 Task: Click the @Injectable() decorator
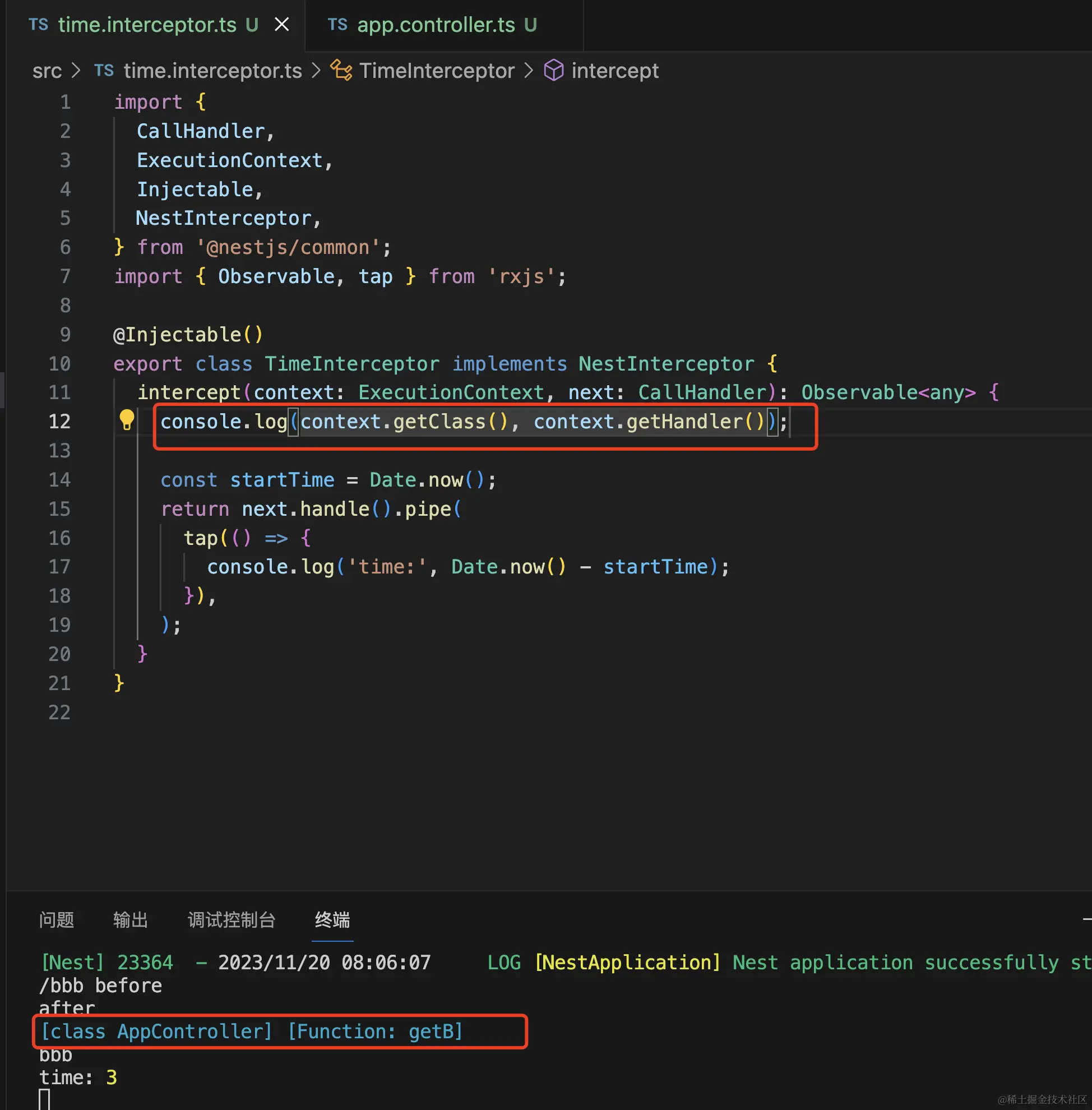188,335
